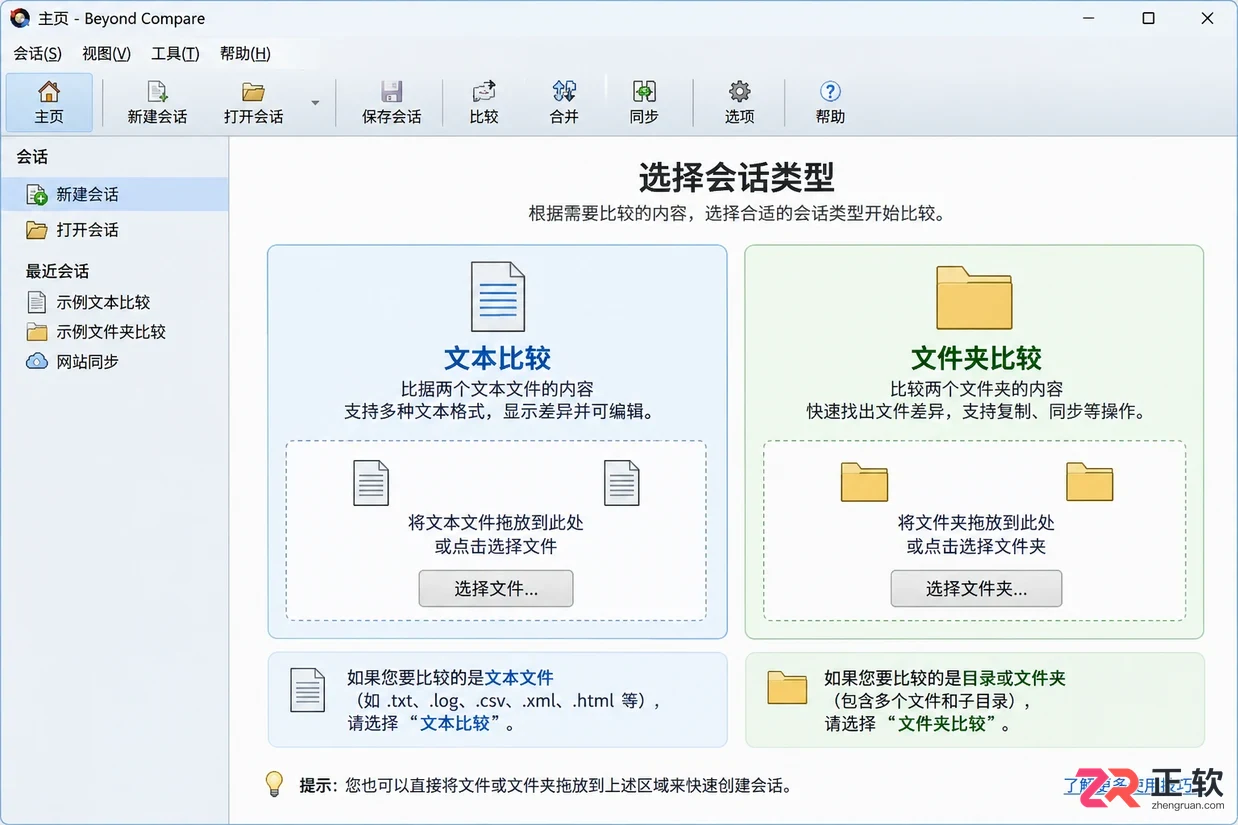
Task: Click the 新建会话 toolbar icon
Action: click(157, 92)
